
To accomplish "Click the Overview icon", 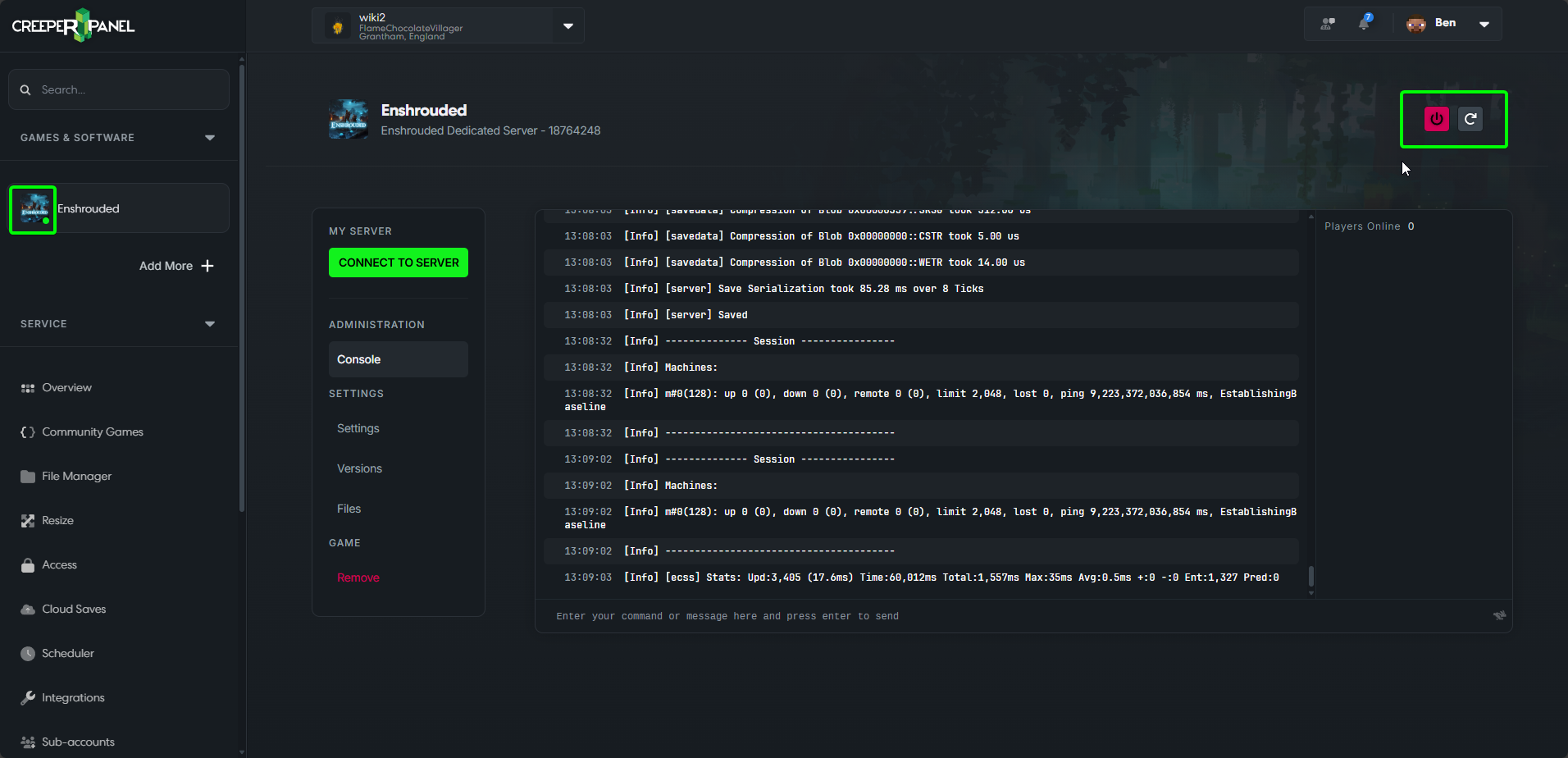I will (x=28, y=388).
